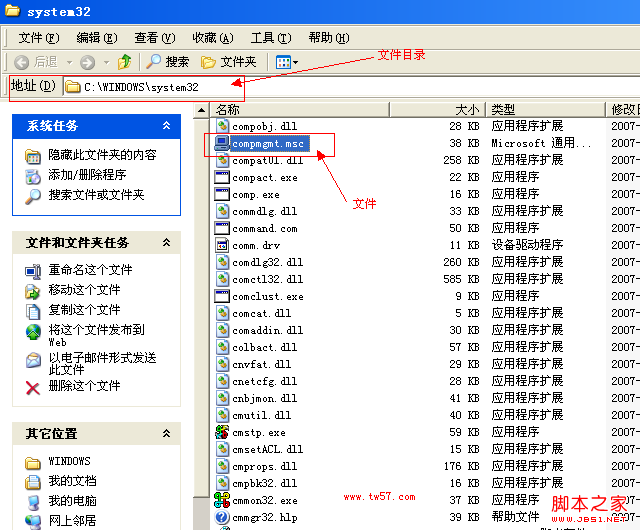Click the Forward navigation arrow icon
Viewport: 640px width, 530px height.
[x=87, y=62]
